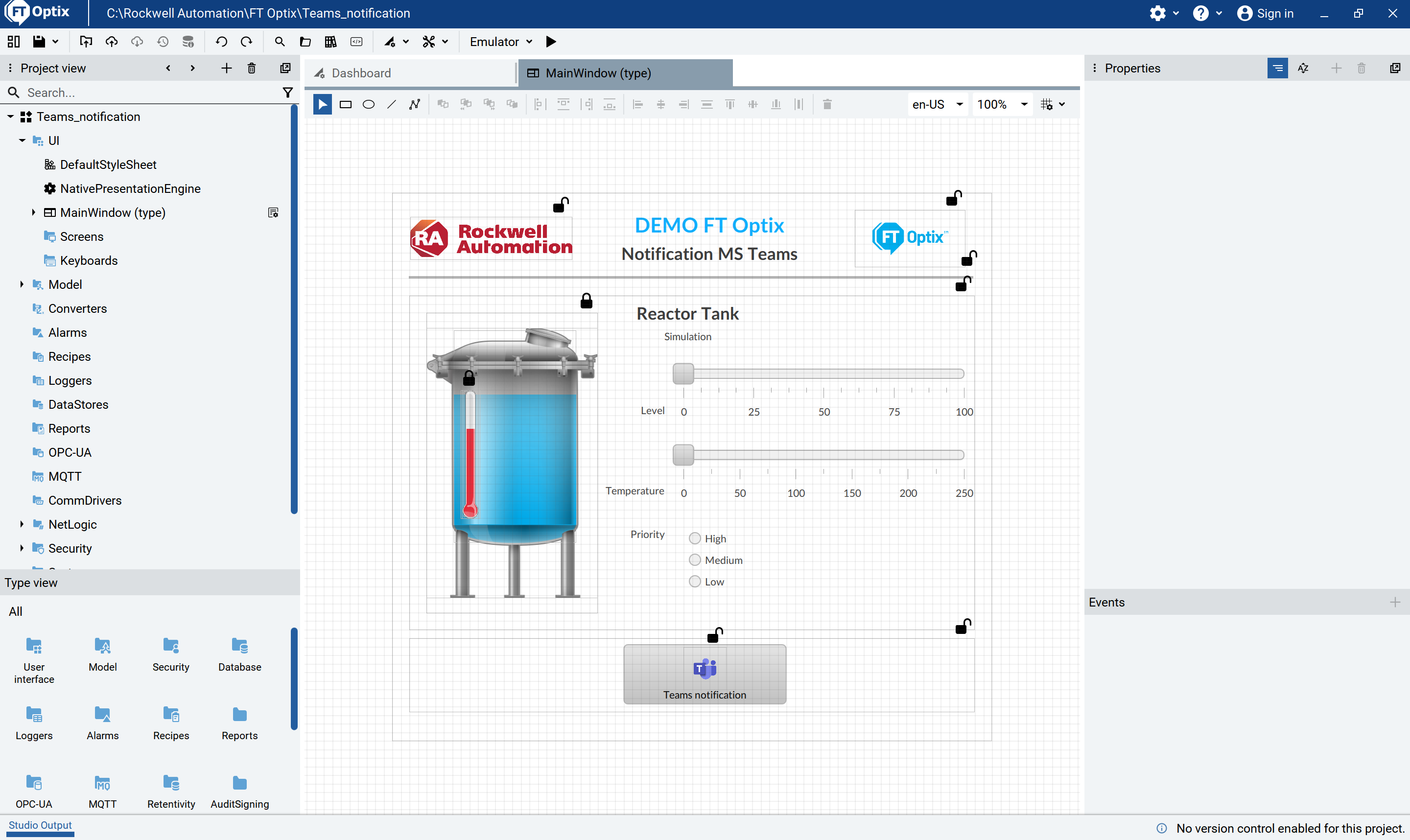This screenshot has width=1410, height=840.
Task: Open User interface types in Type view
Action: tap(34, 660)
